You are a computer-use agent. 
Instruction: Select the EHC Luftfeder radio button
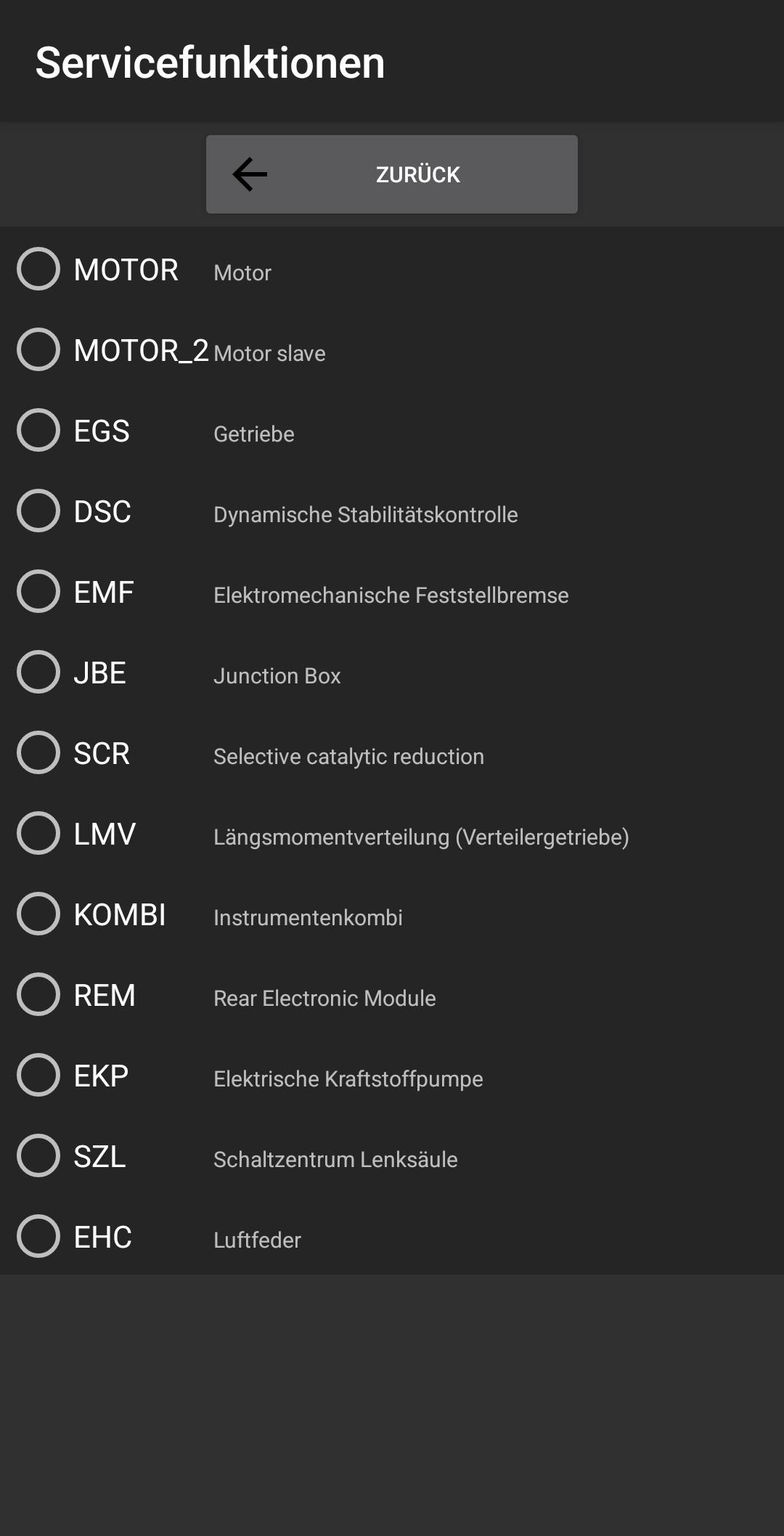tap(38, 1236)
